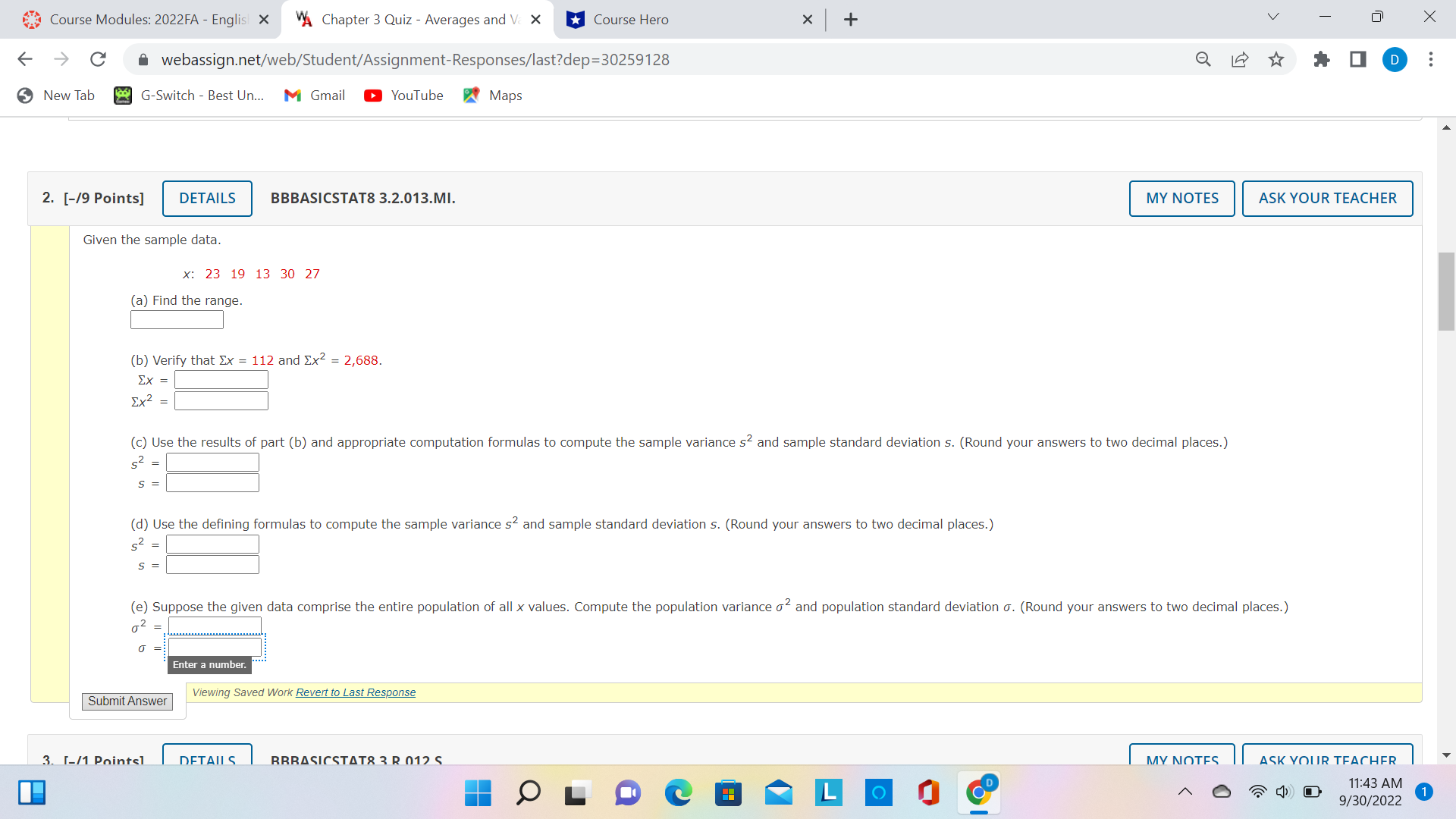Open the browser Extensions puzzle icon
This screenshot has width=1456, height=819.
coord(1322,59)
